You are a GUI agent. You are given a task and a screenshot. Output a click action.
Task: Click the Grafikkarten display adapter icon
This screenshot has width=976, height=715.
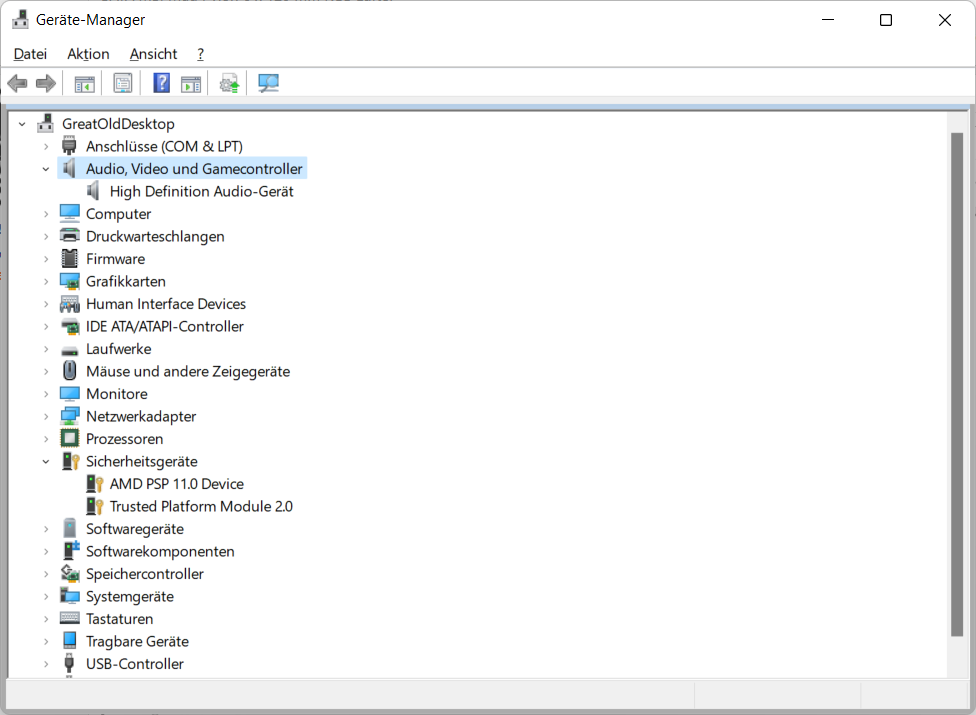point(70,281)
